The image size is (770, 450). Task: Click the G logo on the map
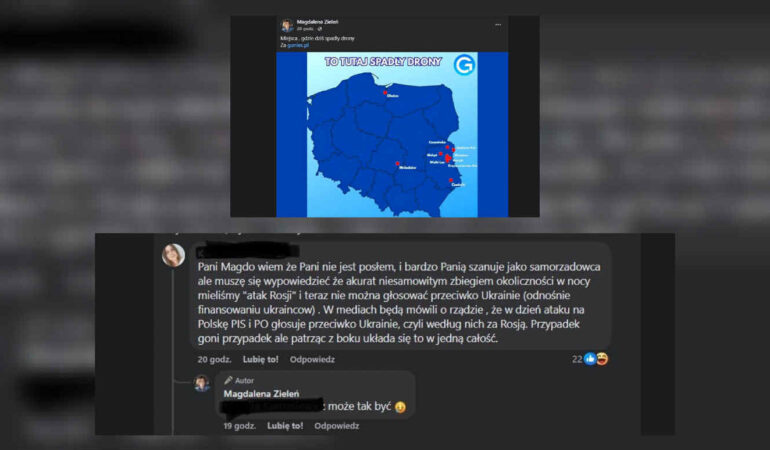point(464,65)
